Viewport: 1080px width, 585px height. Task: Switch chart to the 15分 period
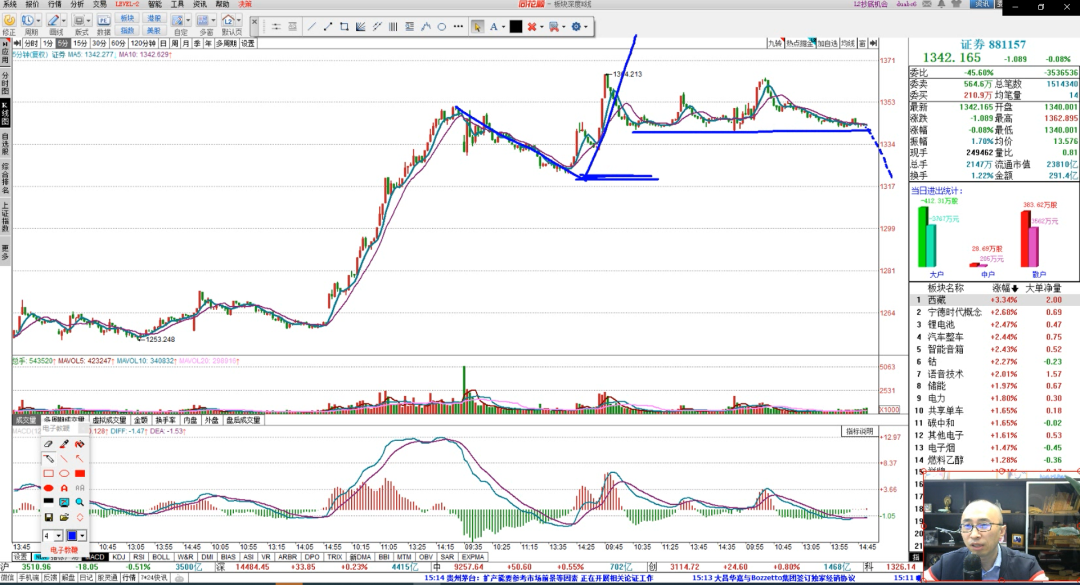(x=80, y=43)
